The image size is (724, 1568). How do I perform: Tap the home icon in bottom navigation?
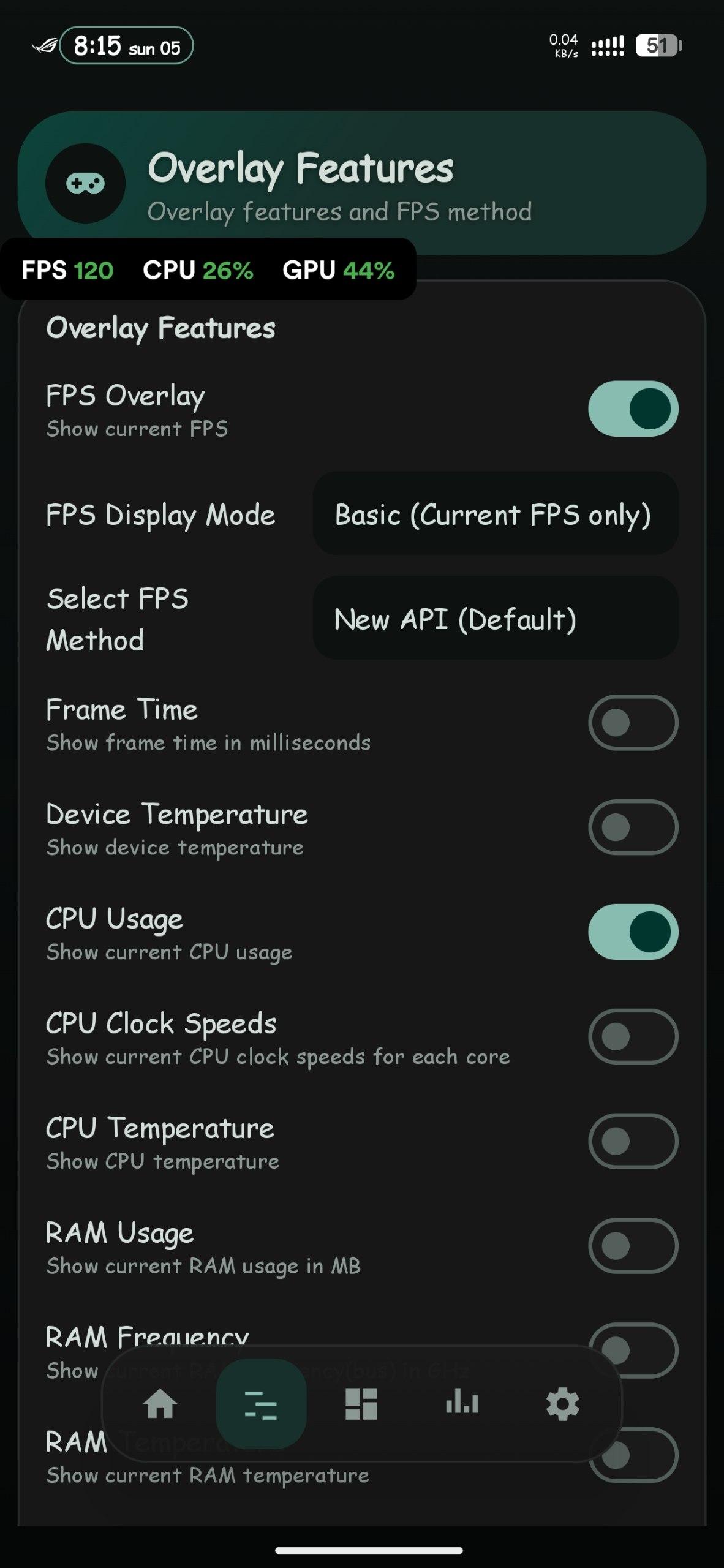pos(160,1404)
